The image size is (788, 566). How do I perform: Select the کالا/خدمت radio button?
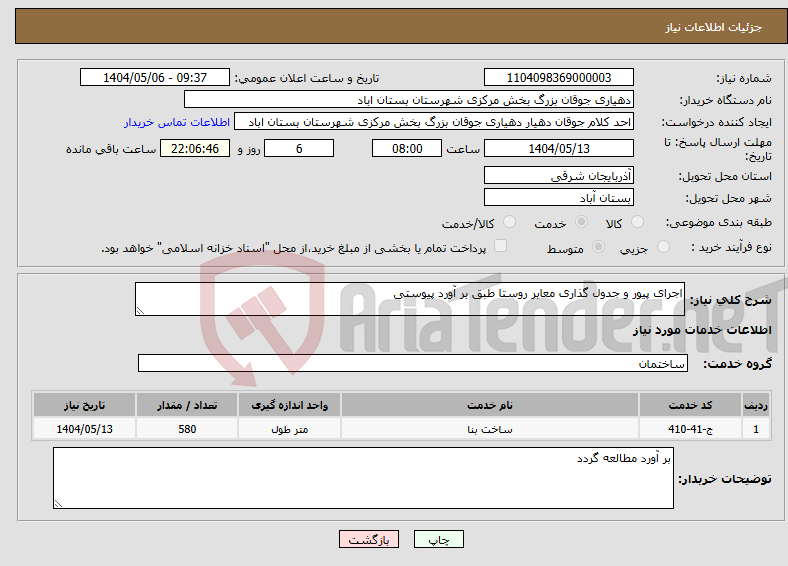[510, 222]
